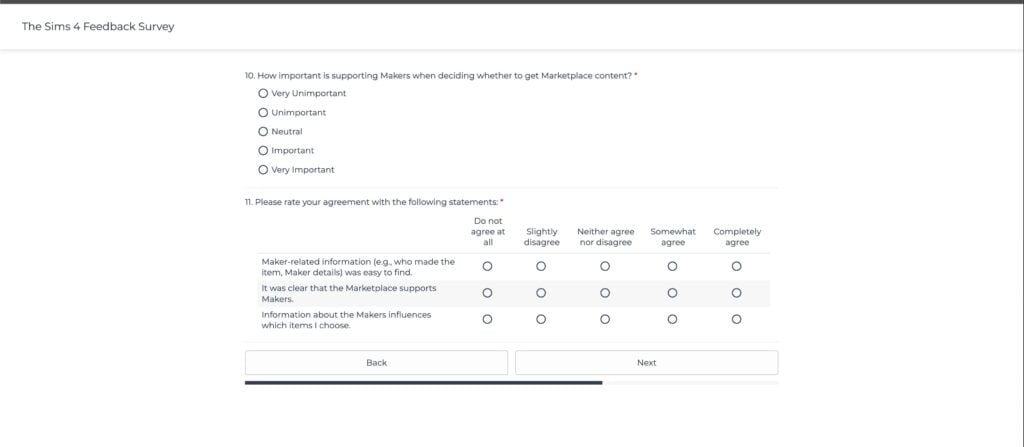The image size is (1024, 447).
Task: Click The Sims 4 Feedback Survey title
Action: [98, 27]
